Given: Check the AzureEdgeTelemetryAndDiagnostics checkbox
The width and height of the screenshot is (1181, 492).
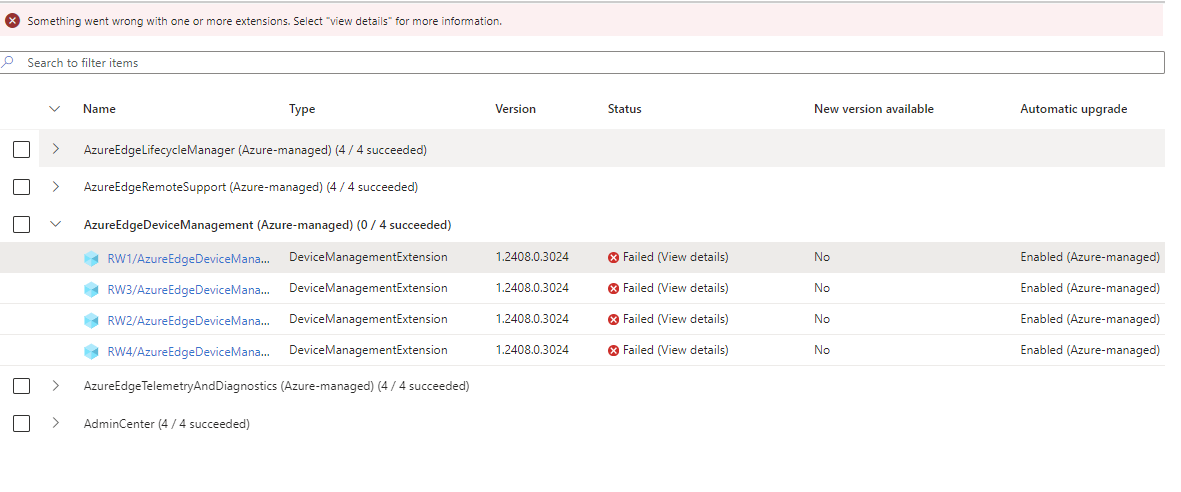Looking at the screenshot, I should click(21, 386).
